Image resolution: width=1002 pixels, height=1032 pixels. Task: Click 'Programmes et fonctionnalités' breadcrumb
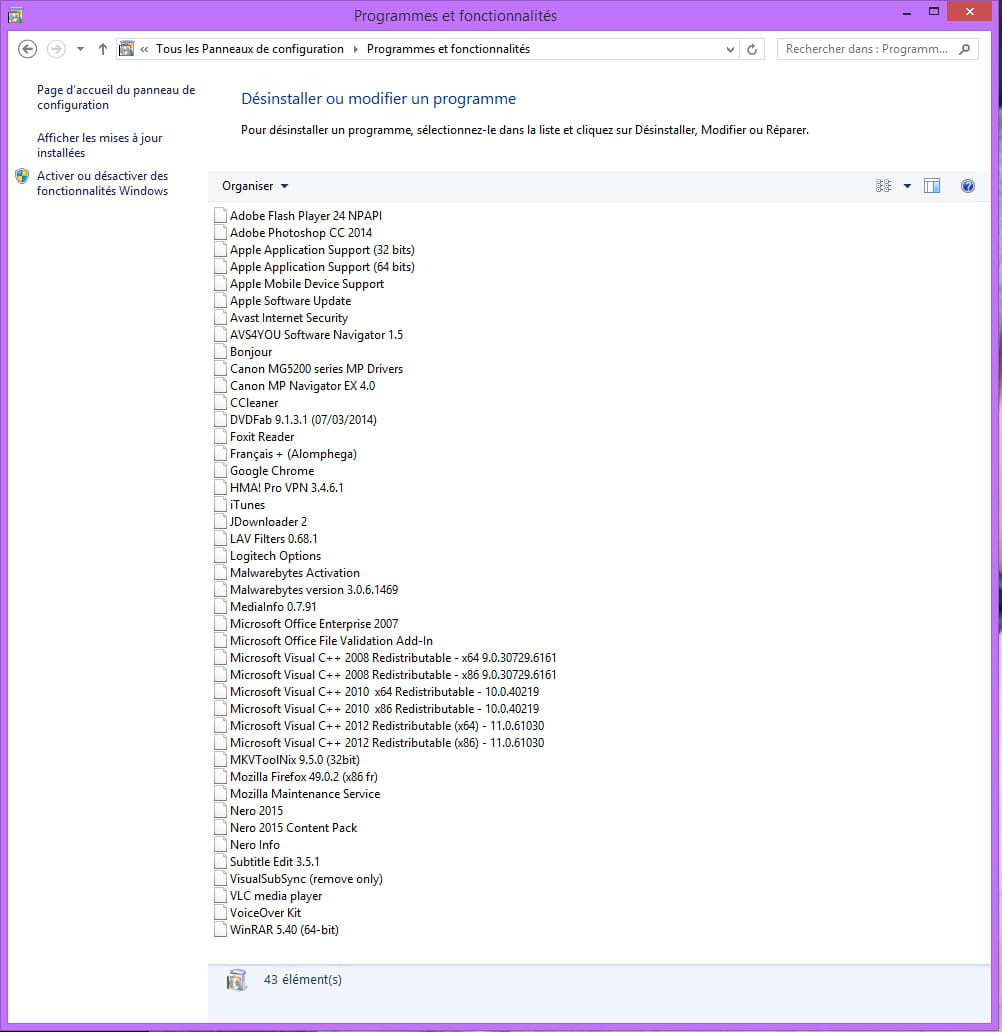[x=448, y=49]
